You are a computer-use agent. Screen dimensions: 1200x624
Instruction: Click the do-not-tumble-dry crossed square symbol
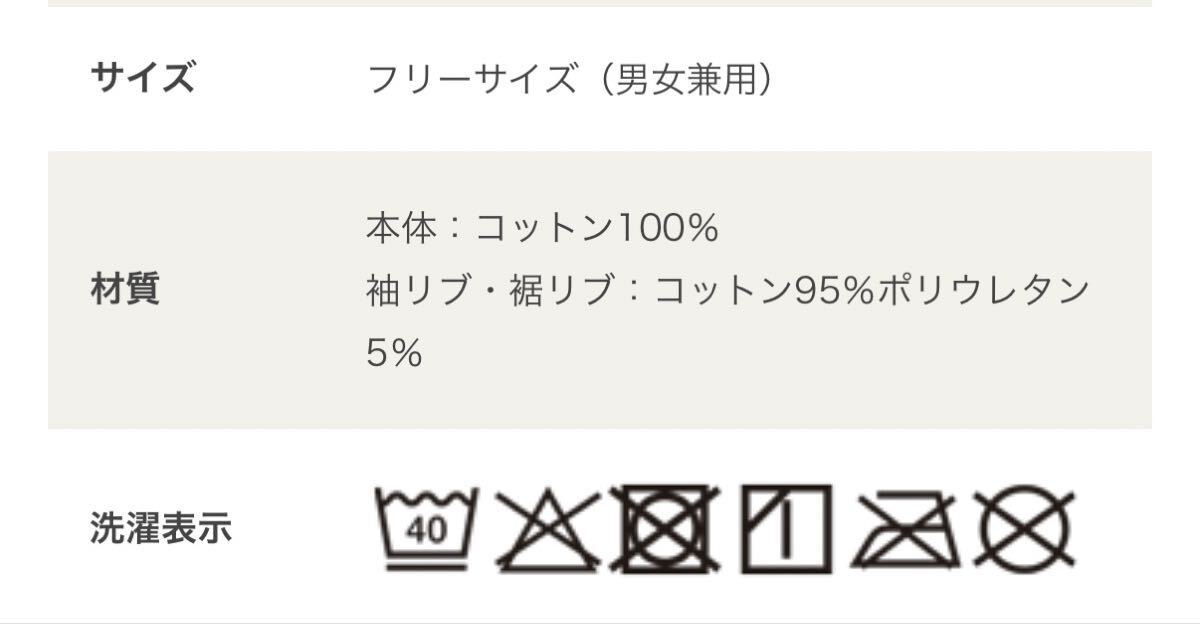667,527
